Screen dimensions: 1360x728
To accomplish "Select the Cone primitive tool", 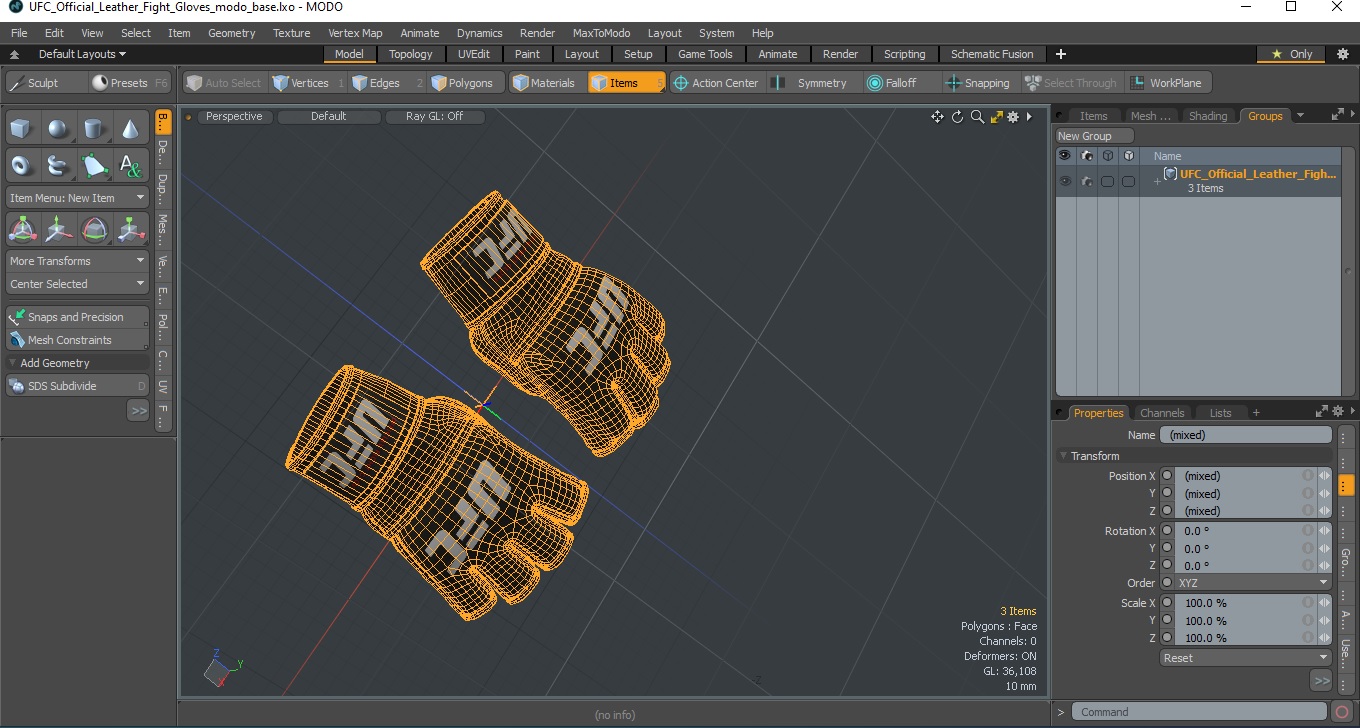I will (130, 129).
